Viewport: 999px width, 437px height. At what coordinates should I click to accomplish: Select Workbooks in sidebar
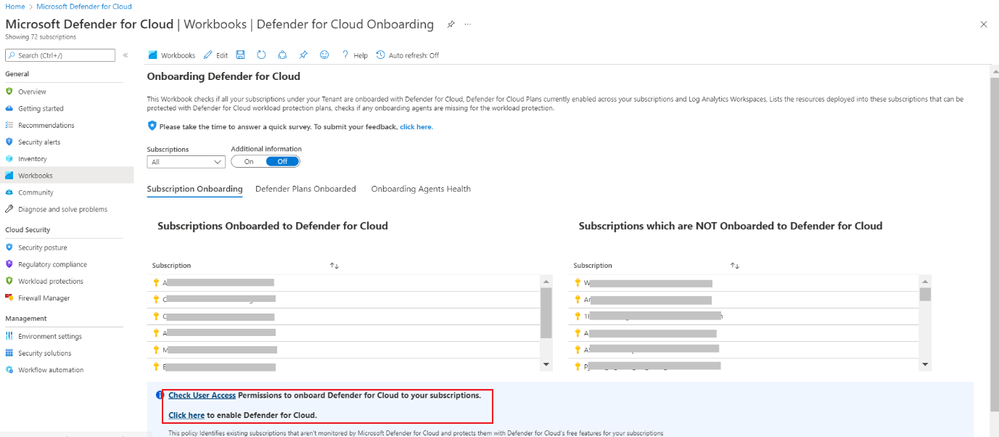(66, 175)
